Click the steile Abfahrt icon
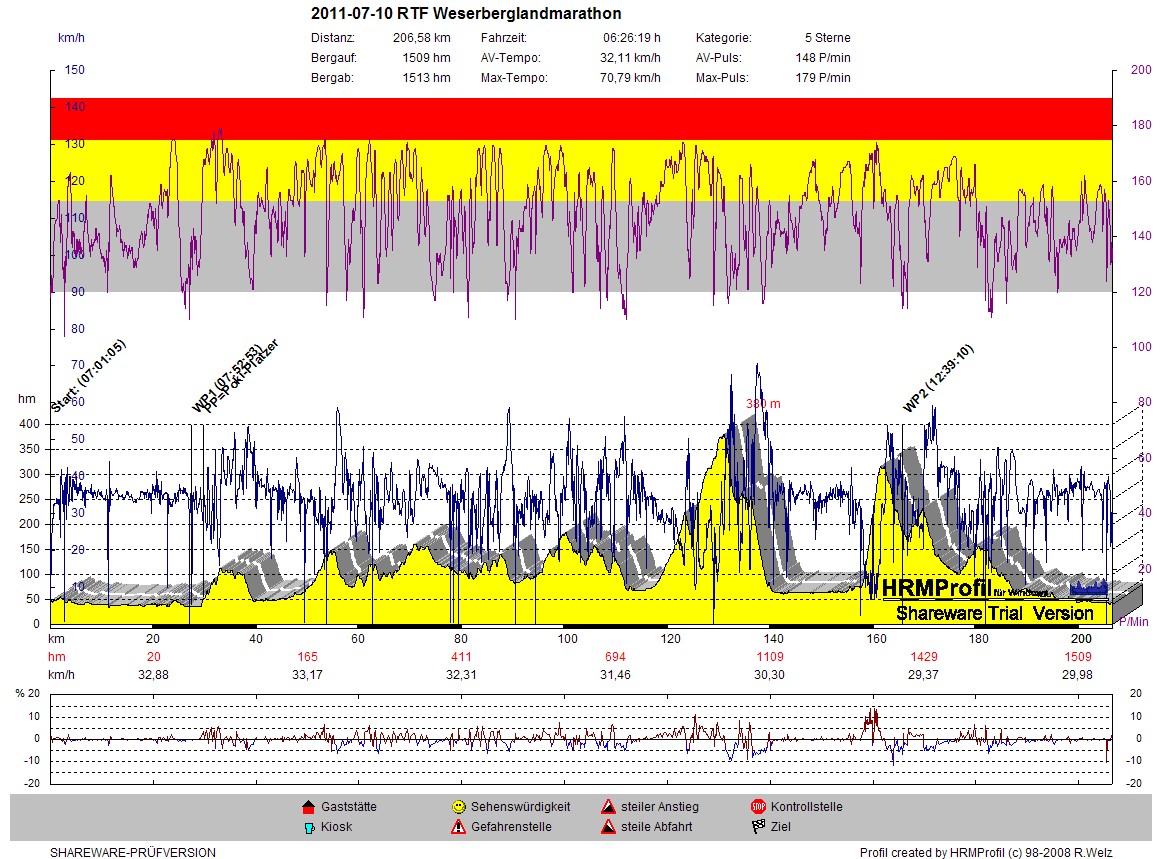 607,827
